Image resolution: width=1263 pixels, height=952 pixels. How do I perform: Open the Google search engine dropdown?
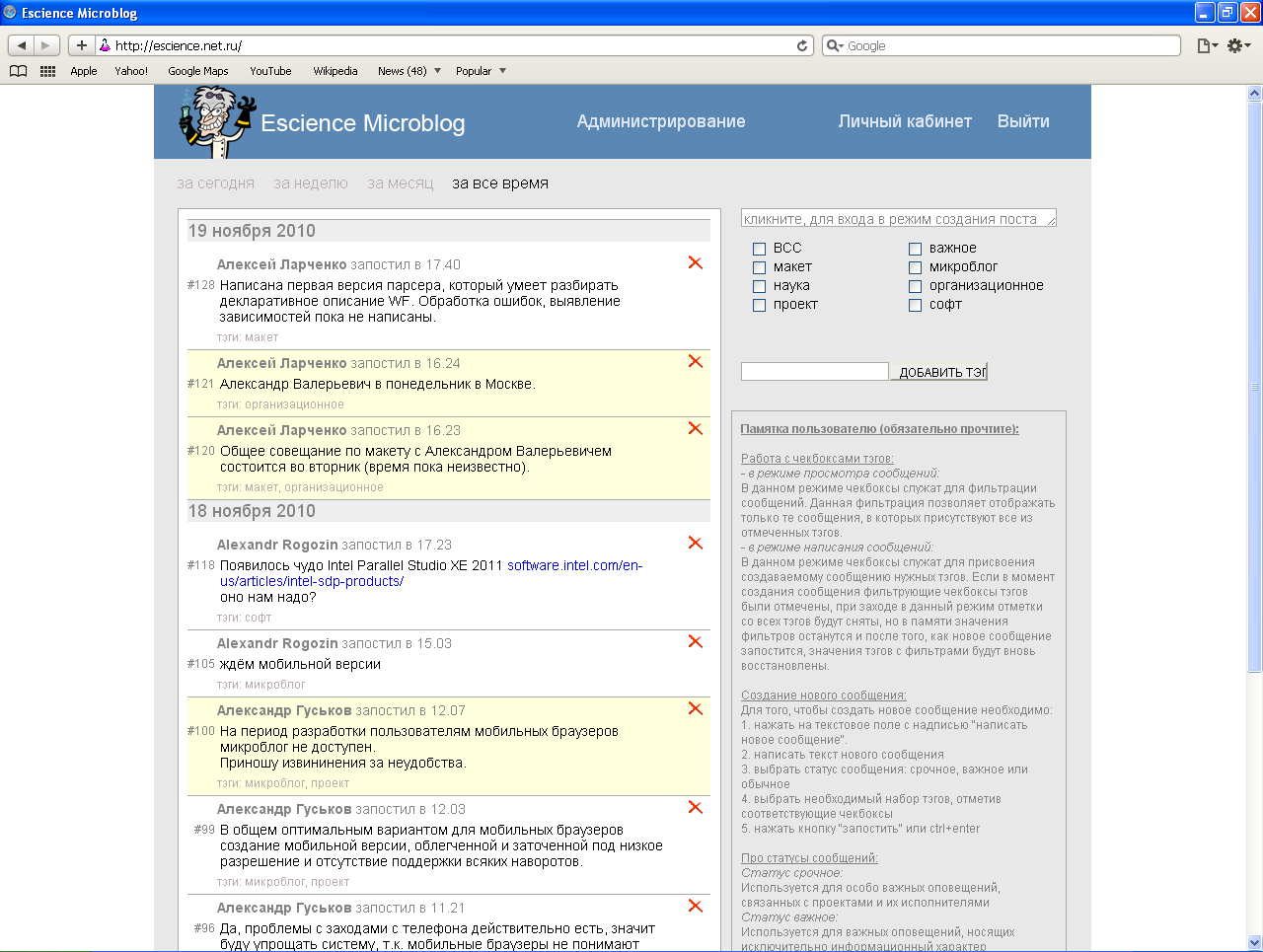click(x=835, y=45)
